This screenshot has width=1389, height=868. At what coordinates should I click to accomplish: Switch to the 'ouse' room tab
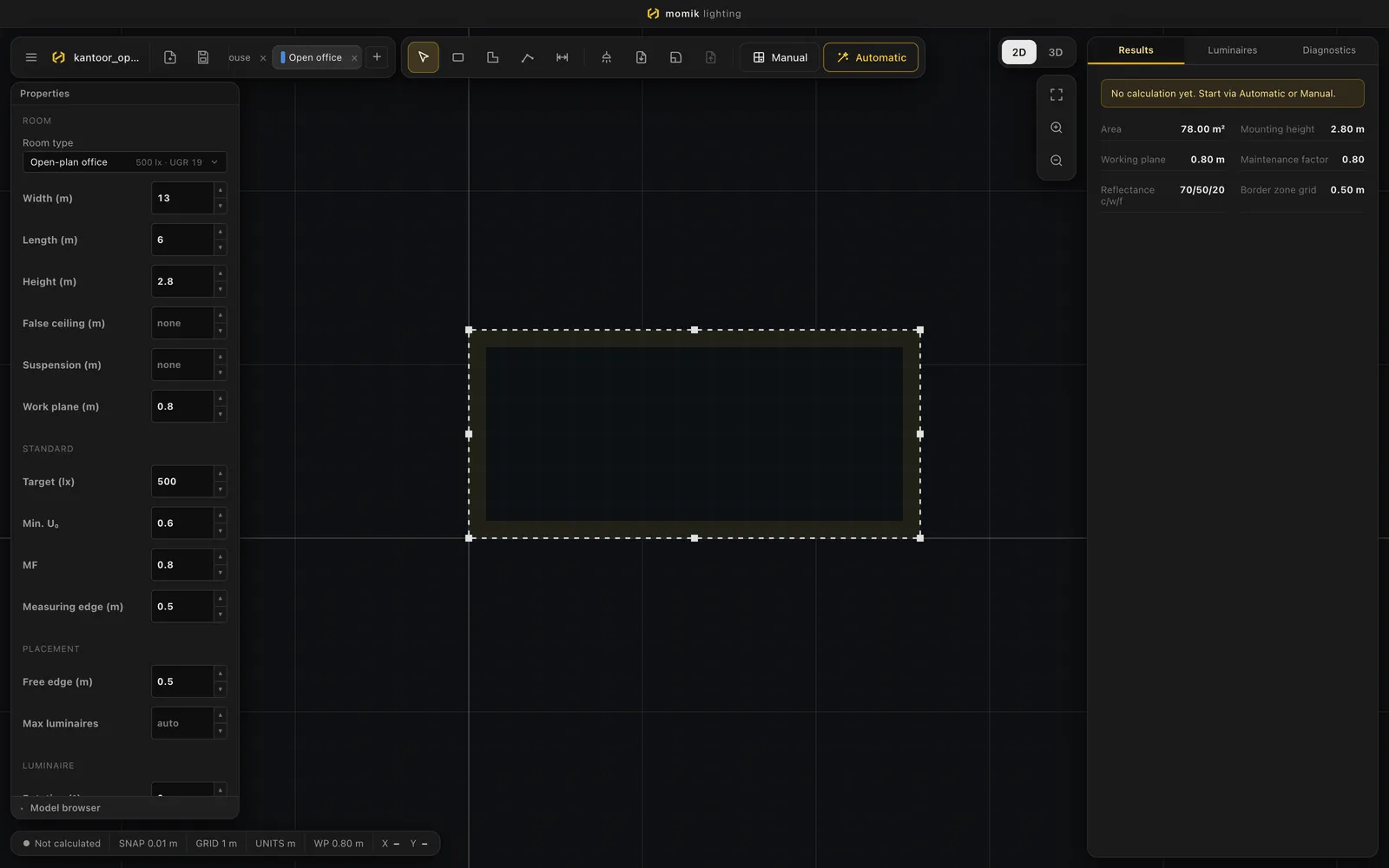(240, 57)
